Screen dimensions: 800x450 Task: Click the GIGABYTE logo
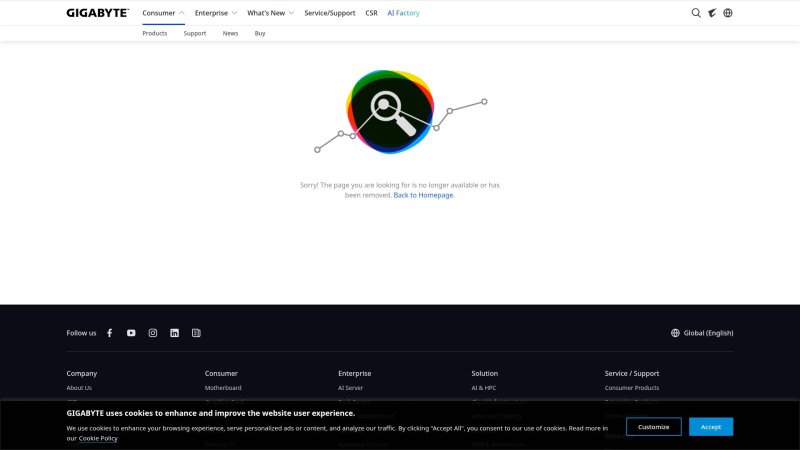point(97,13)
